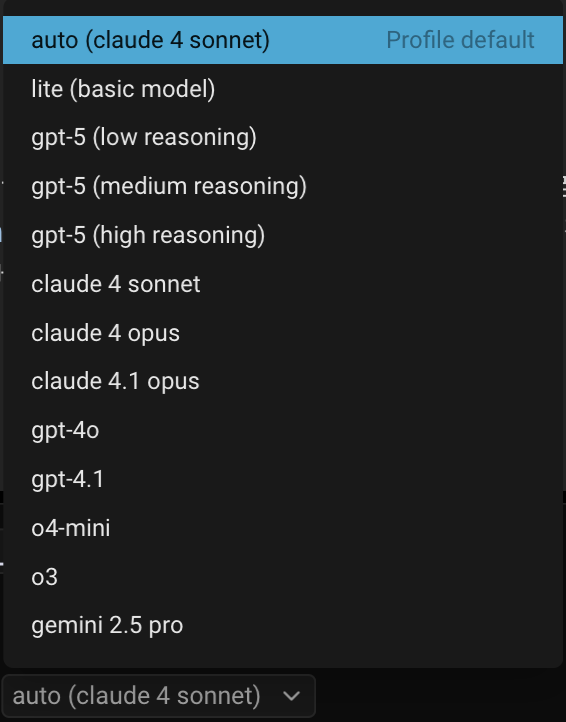Collapse the auto (claude 4 sonnet) combo box
The height and width of the screenshot is (722, 566).
(x=158, y=696)
